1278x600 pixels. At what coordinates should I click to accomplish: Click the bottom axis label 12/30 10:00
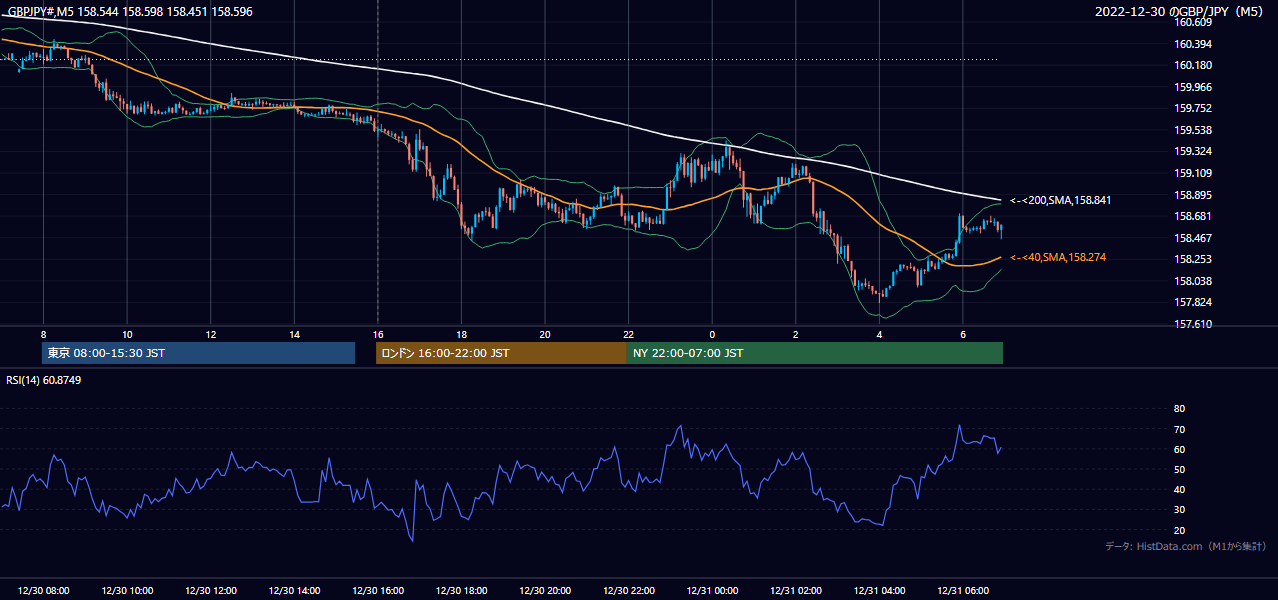coord(127,591)
